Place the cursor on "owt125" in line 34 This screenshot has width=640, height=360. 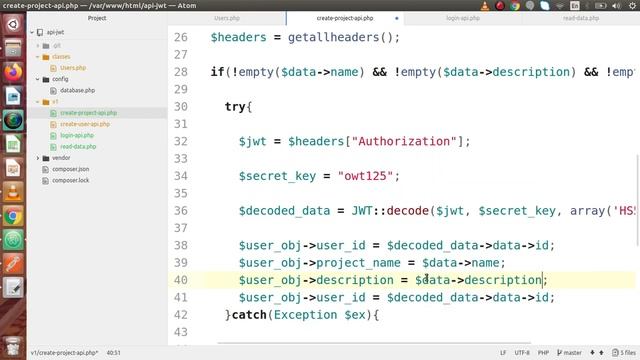(366, 176)
